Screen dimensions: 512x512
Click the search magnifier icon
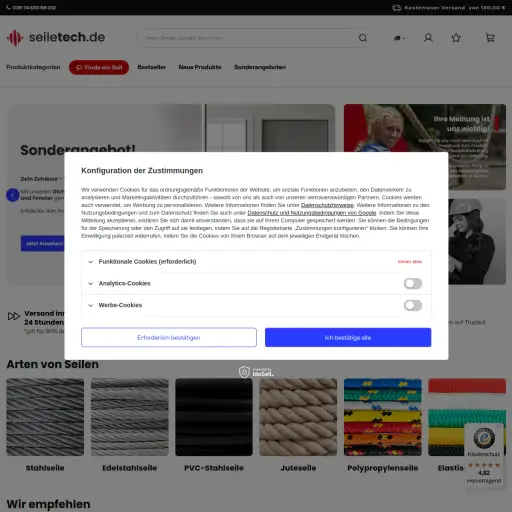(363, 38)
